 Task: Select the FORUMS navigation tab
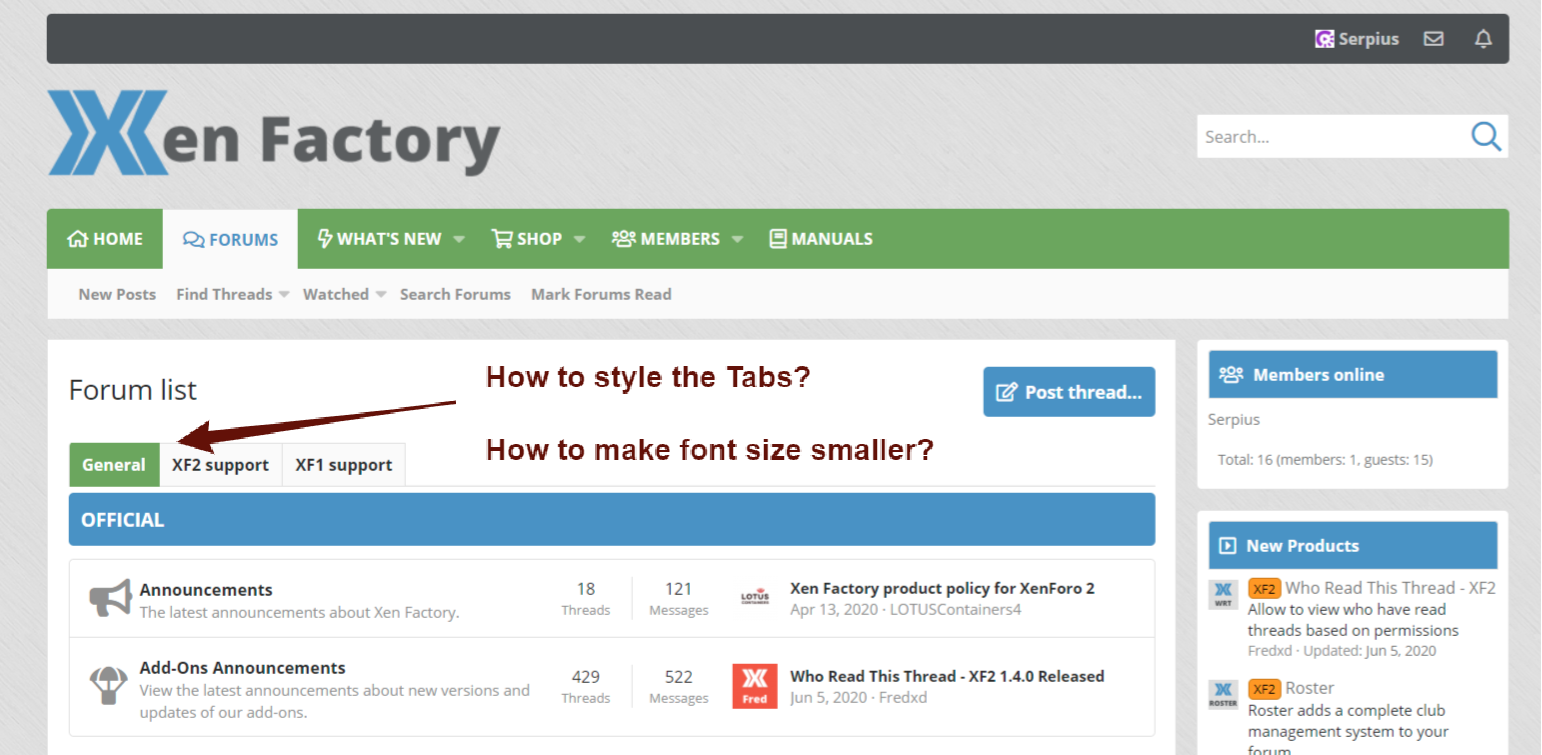(x=230, y=239)
